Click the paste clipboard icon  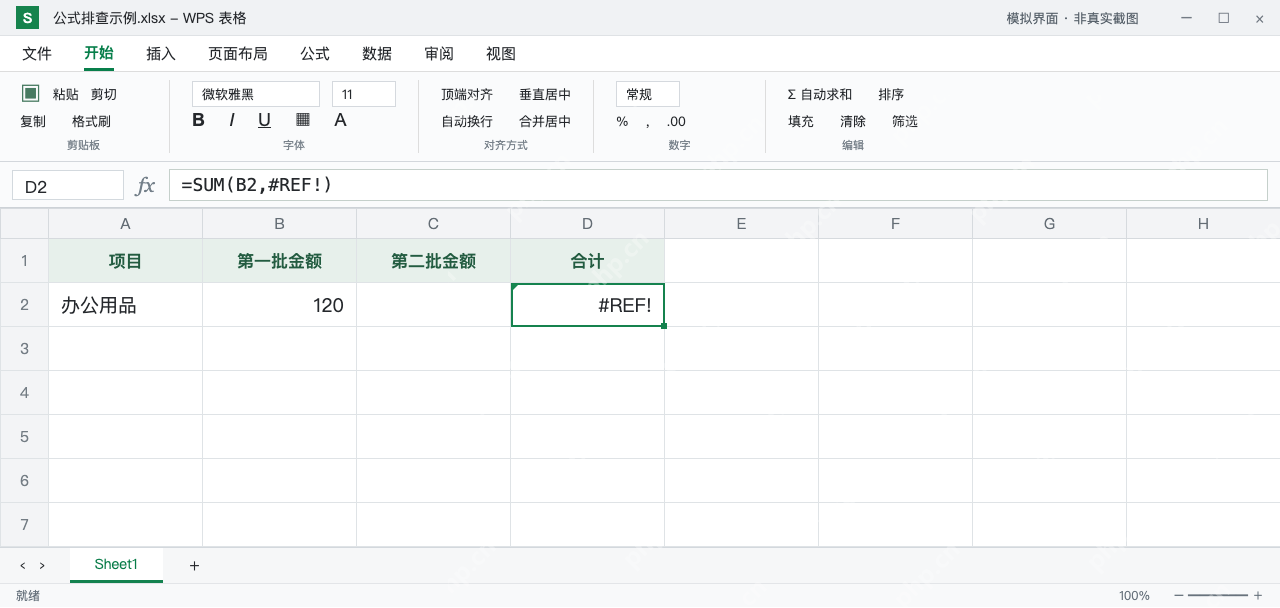(31, 93)
